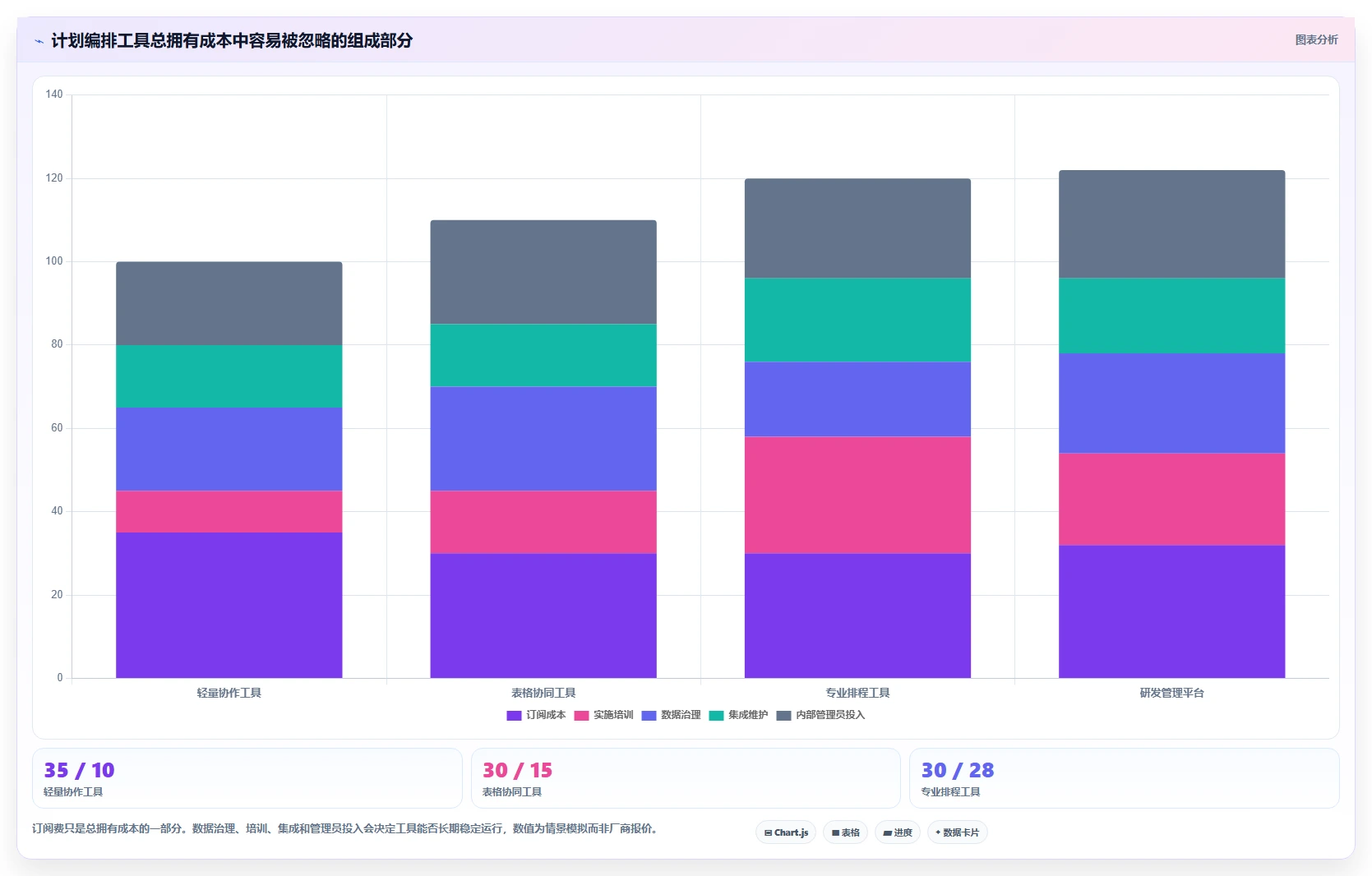Open the 35 / 10 轻量协作工具 data card

[x=247, y=778]
